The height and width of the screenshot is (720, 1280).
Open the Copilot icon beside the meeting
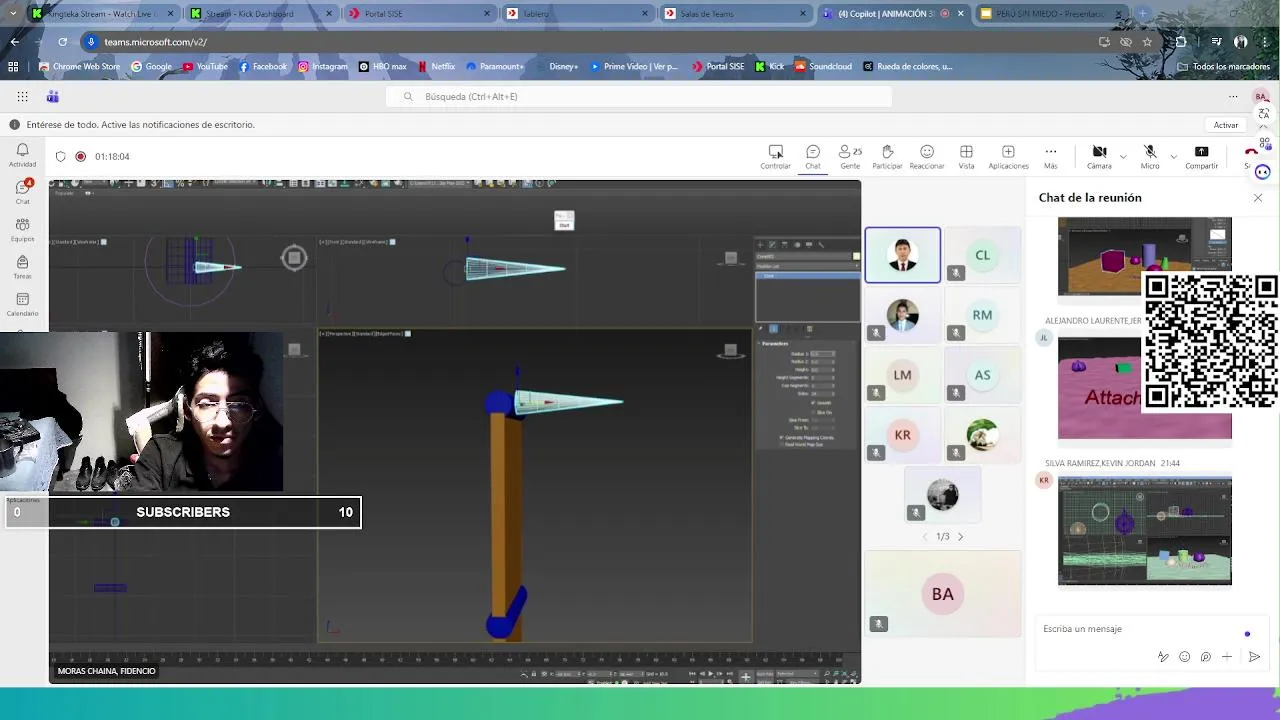pos(1262,172)
